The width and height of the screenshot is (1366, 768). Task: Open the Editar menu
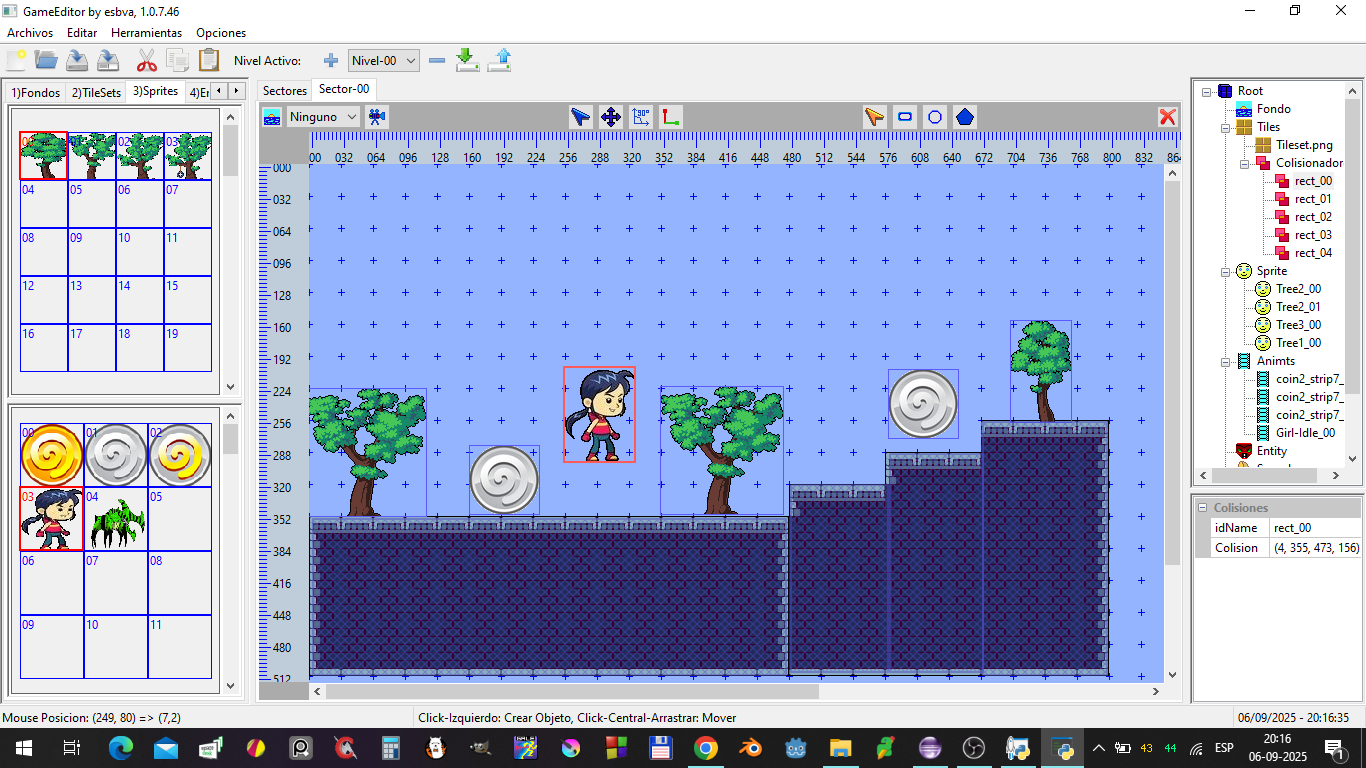(82, 33)
